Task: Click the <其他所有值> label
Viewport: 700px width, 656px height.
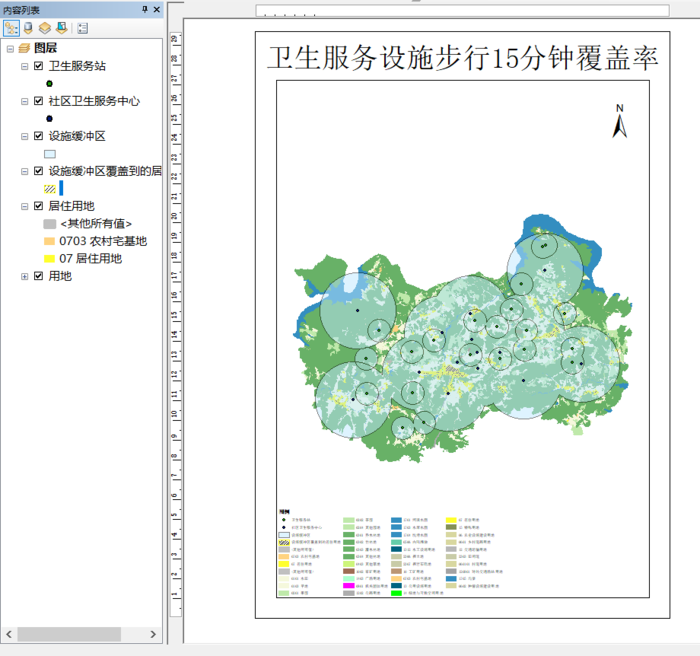Action: click(96, 223)
